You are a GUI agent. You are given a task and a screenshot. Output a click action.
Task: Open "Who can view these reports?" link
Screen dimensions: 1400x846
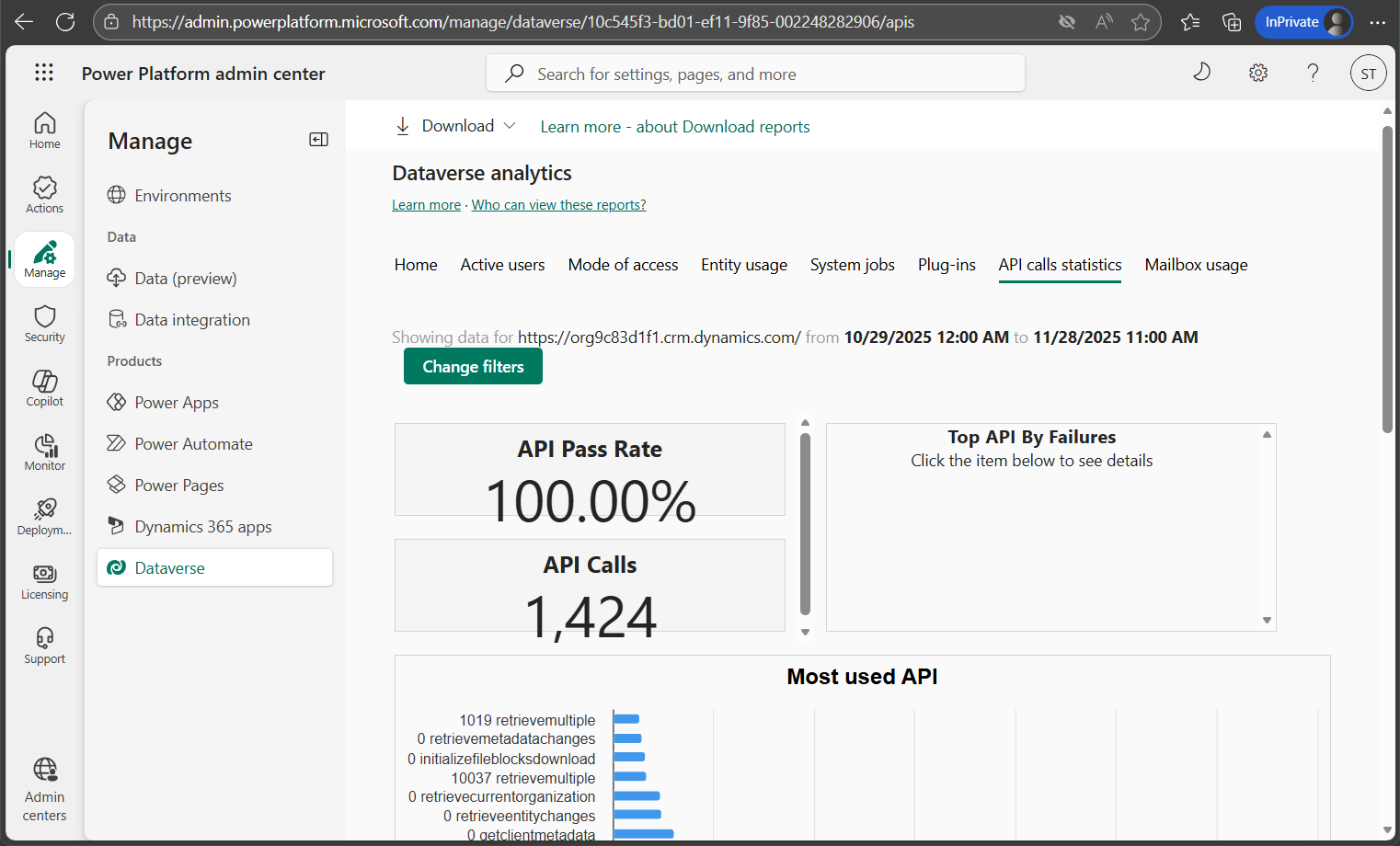point(558,205)
